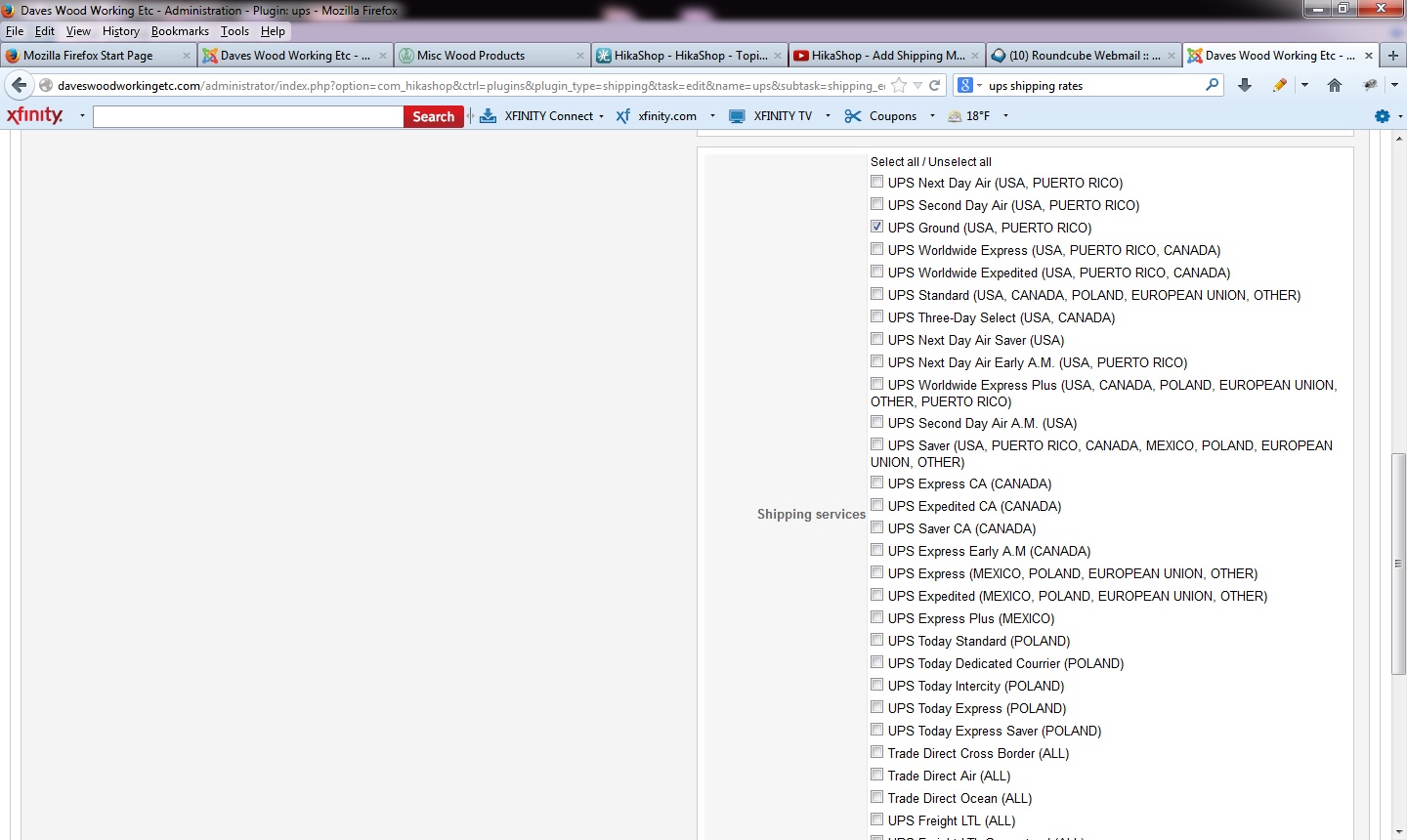
Task: Expand the XFINITY Connect dropdown arrow
Action: [601, 116]
